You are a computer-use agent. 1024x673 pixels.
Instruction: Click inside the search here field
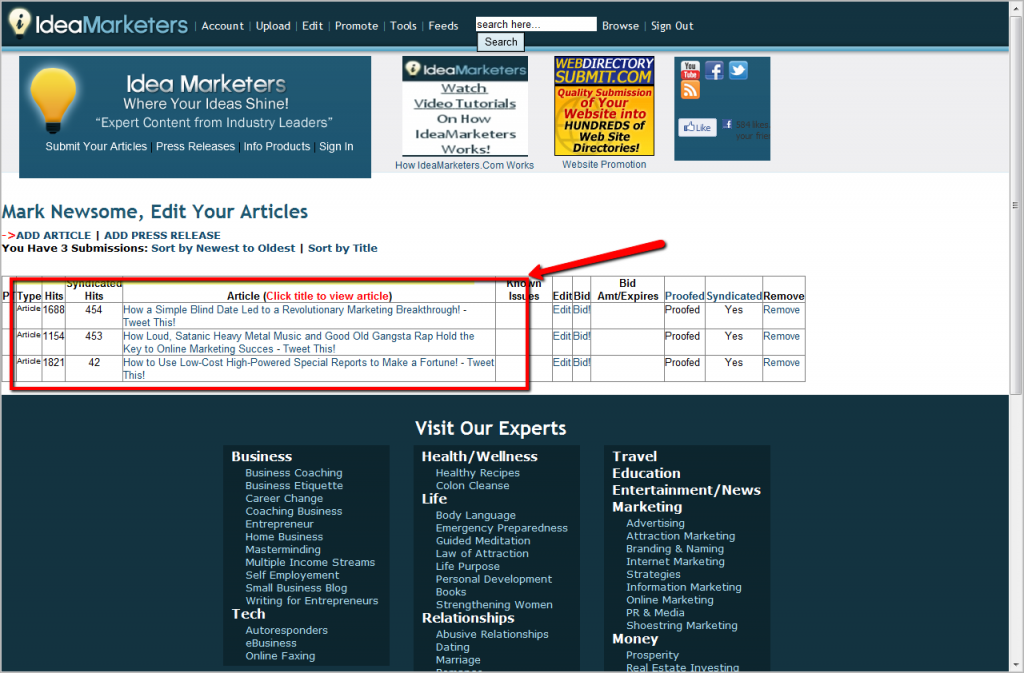click(x=535, y=23)
